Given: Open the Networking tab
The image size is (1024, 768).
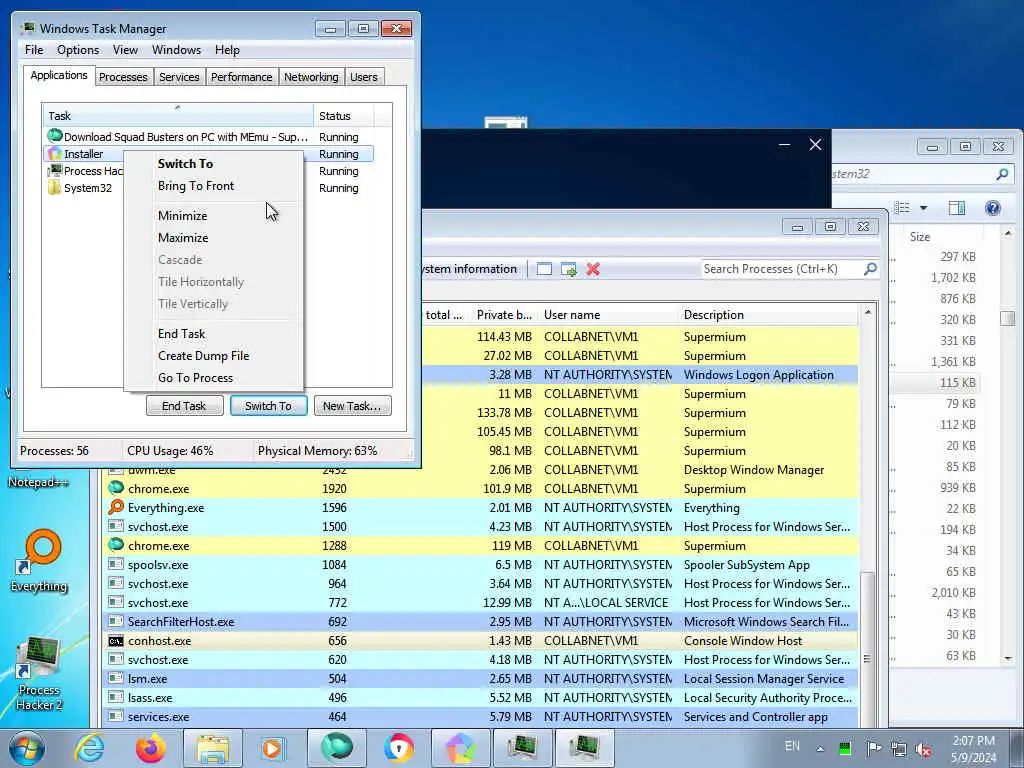Looking at the screenshot, I should [311, 77].
